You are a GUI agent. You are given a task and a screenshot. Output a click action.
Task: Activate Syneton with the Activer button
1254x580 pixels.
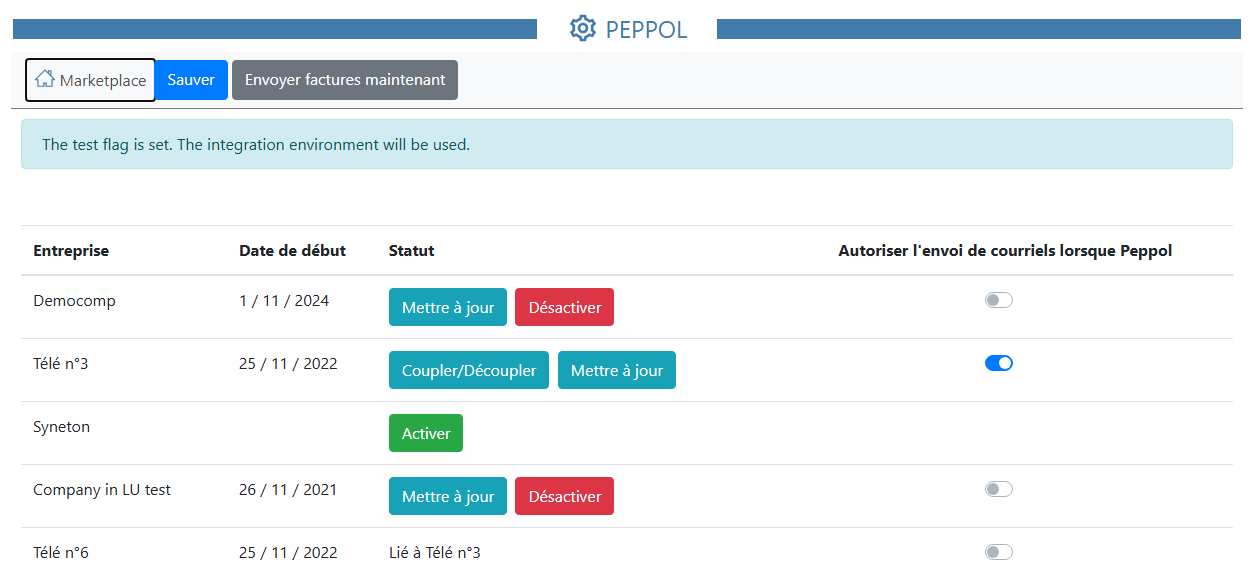(x=426, y=434)
